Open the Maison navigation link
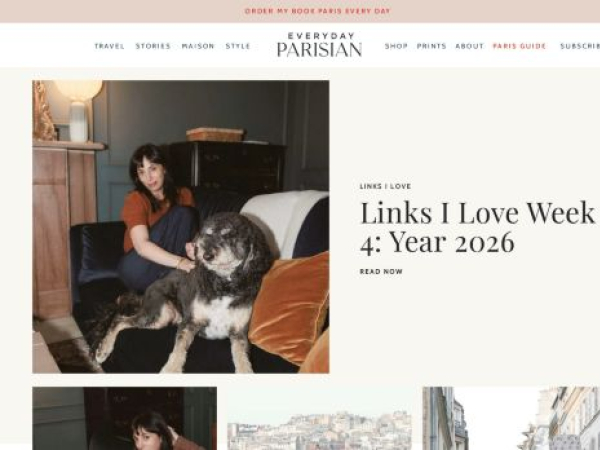600x450 pixels. [198, 46]
